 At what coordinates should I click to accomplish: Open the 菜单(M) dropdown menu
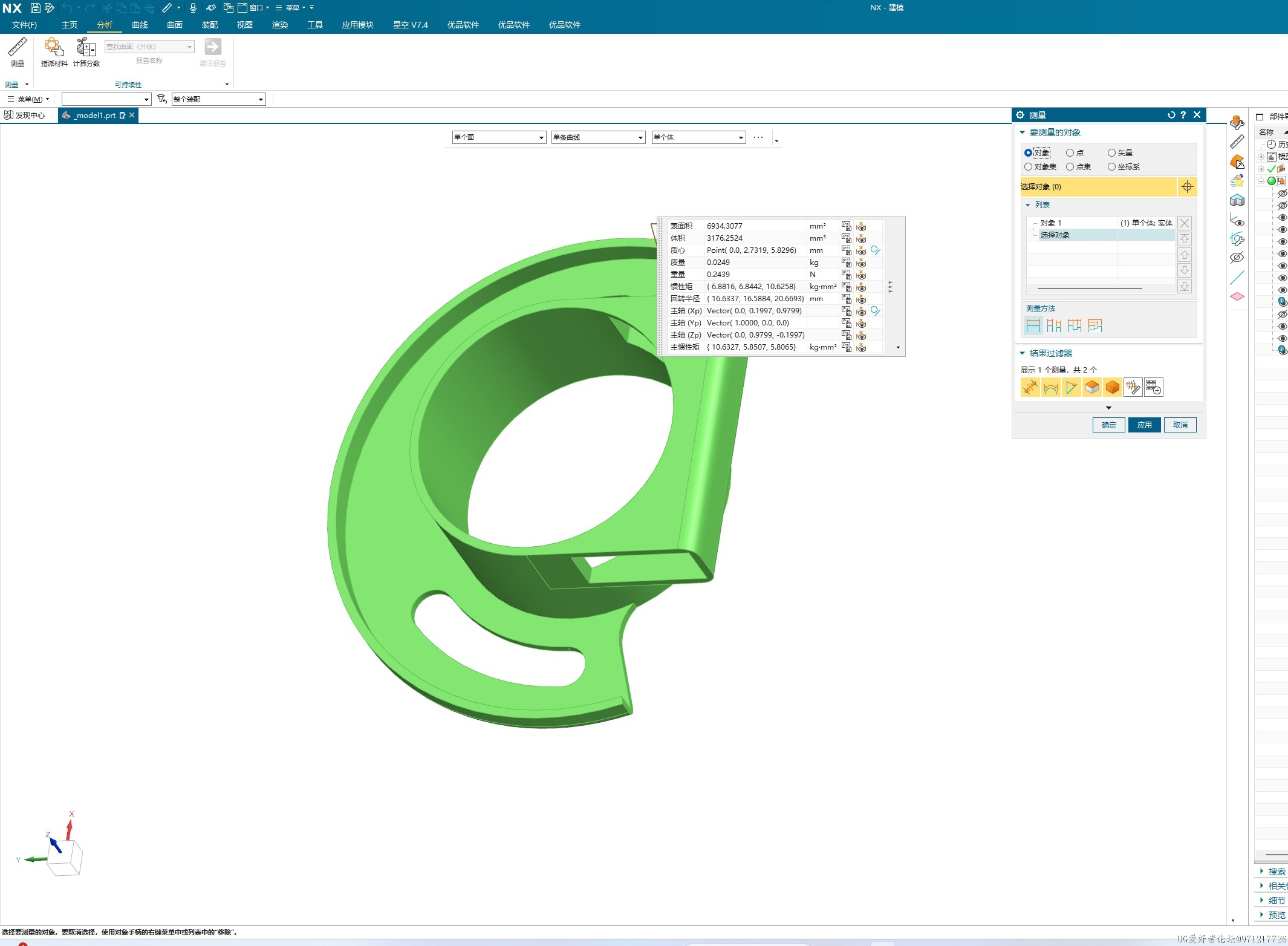click(28, 99)
